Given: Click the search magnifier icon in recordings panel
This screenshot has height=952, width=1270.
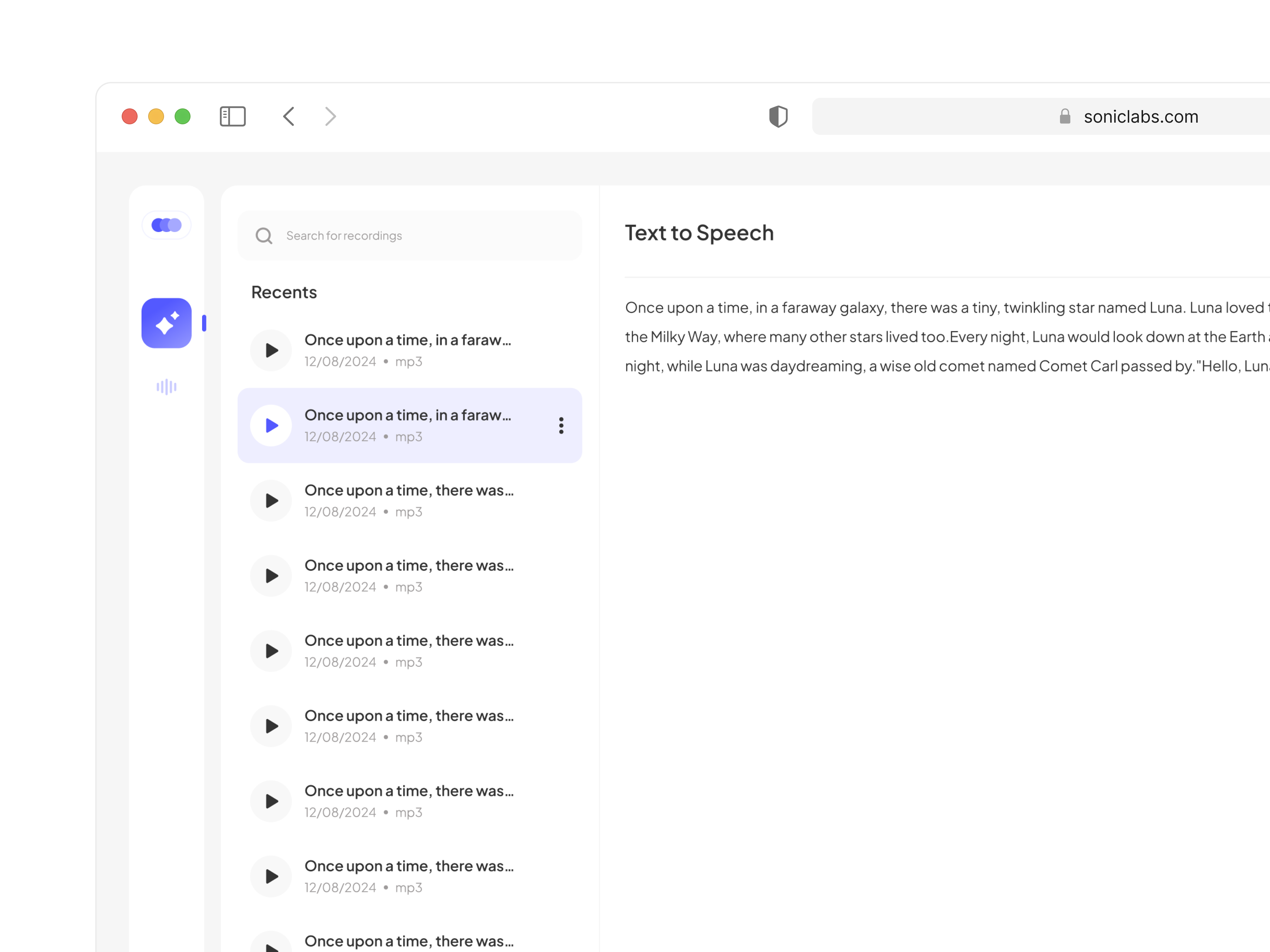Looking at the screenshot, I should pyautogui.click(x=264, y=235).
